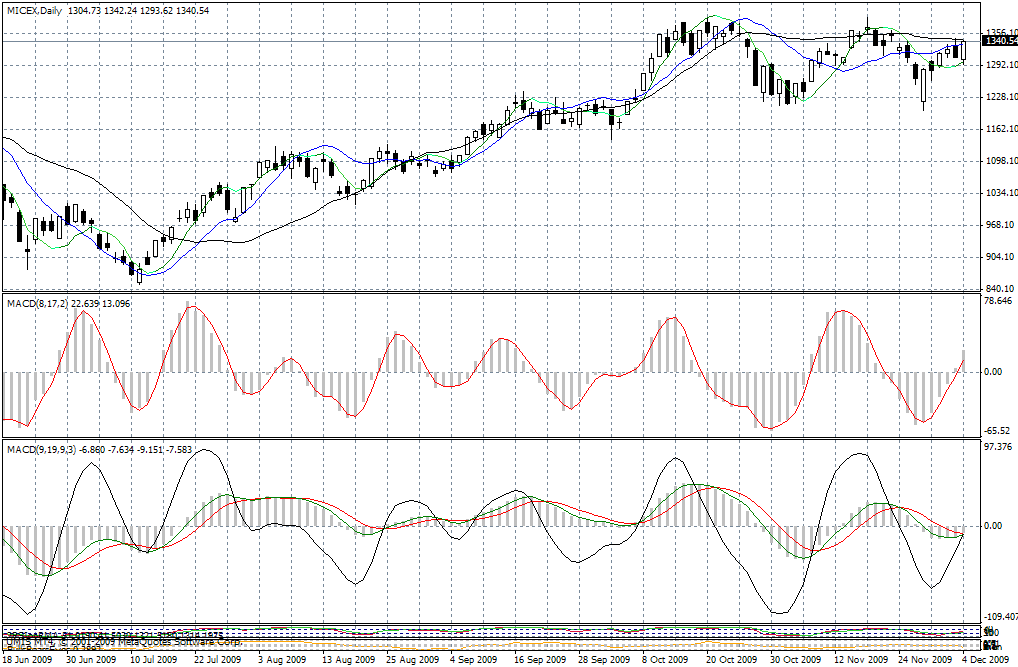This screenshot has width=1018, height=667.
Task: Click the 18 Jun 2009 date label
Action: pos(27,660)
